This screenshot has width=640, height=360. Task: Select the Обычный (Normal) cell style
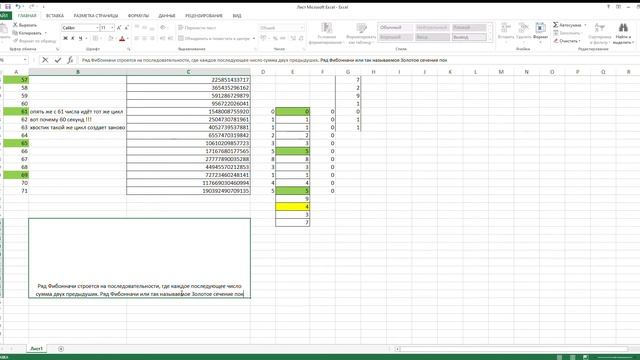[x=396, y=28]
